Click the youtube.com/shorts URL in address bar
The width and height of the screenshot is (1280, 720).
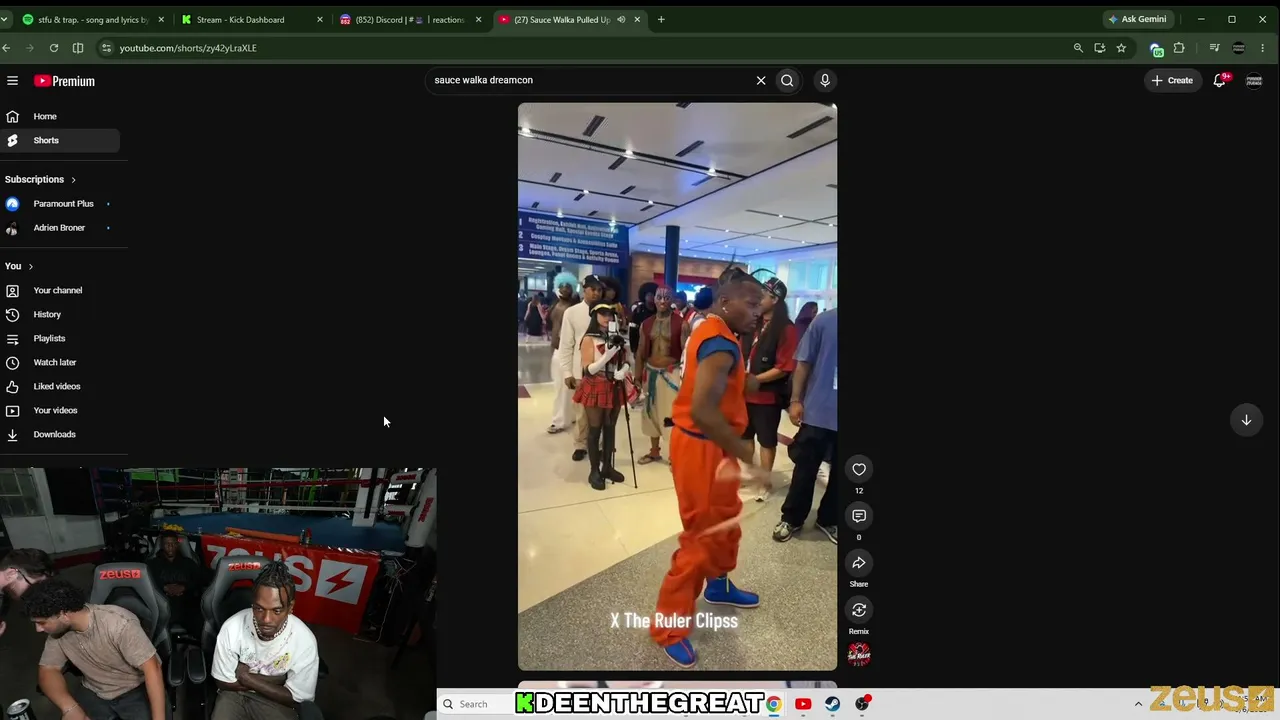[x=188, y=48]
